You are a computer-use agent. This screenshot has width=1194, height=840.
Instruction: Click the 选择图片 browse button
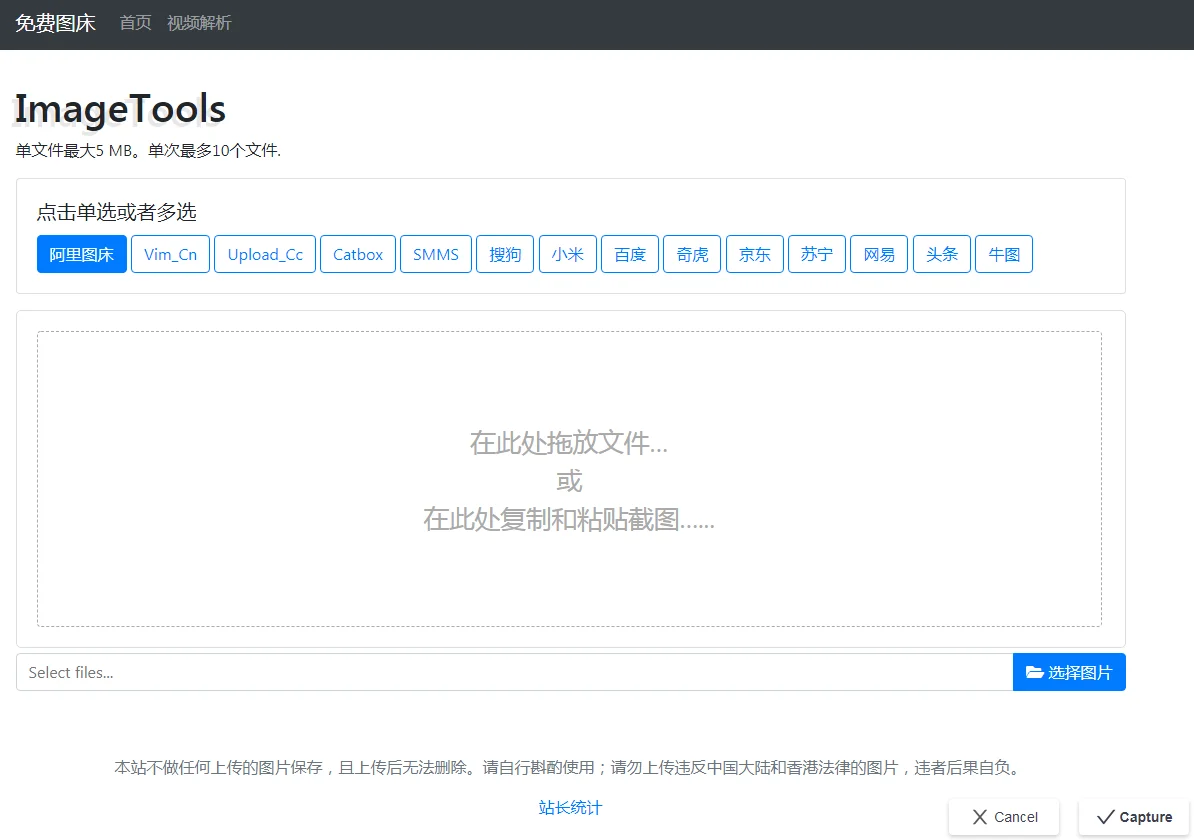(1069, 672)
